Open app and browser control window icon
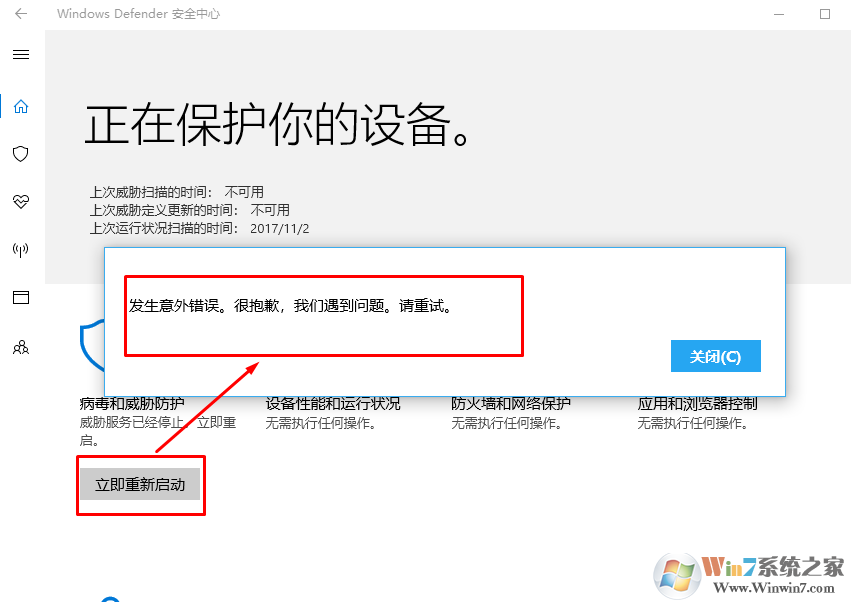 21,297
